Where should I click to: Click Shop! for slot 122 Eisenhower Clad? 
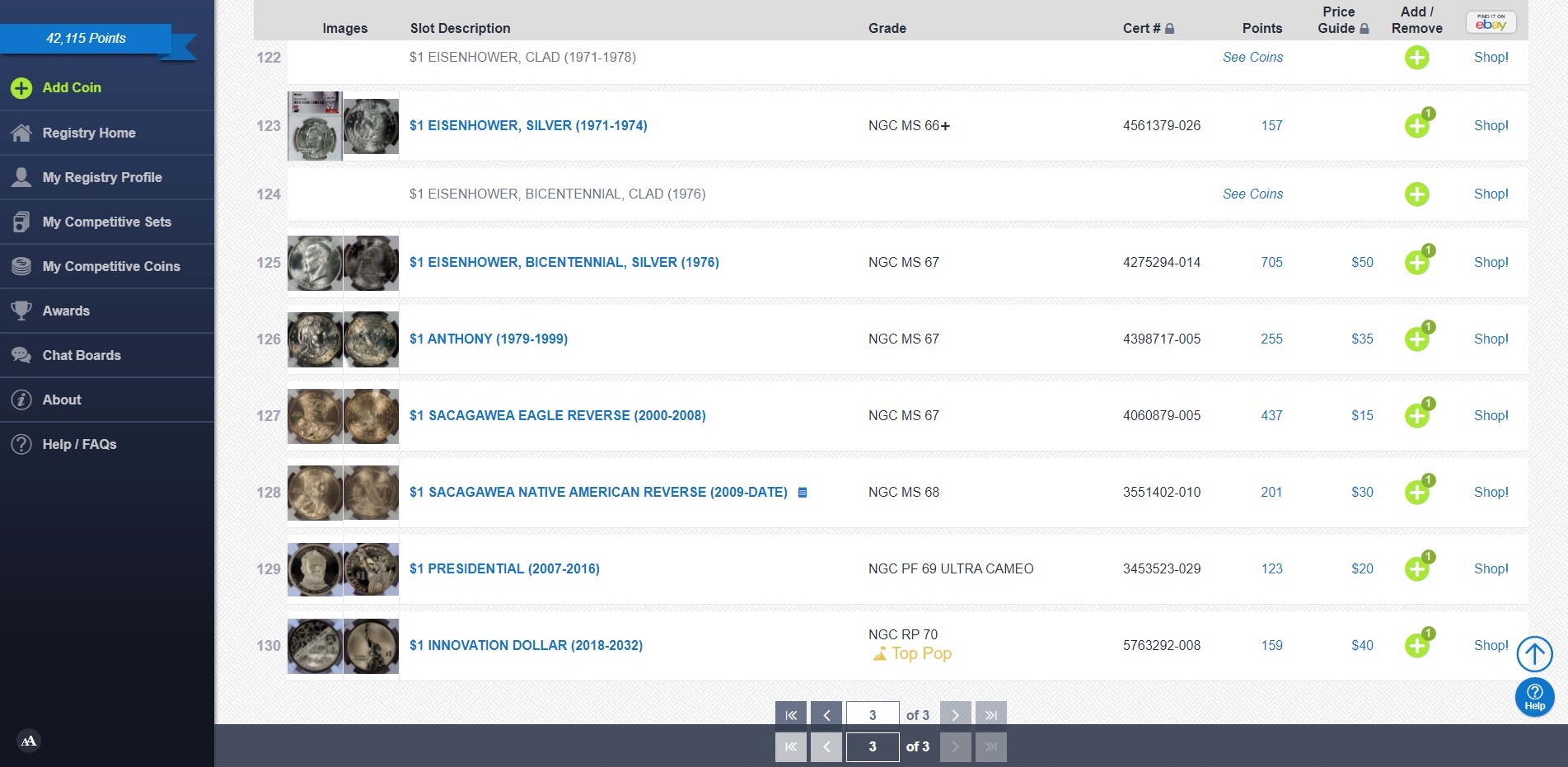pos(1491,57)
